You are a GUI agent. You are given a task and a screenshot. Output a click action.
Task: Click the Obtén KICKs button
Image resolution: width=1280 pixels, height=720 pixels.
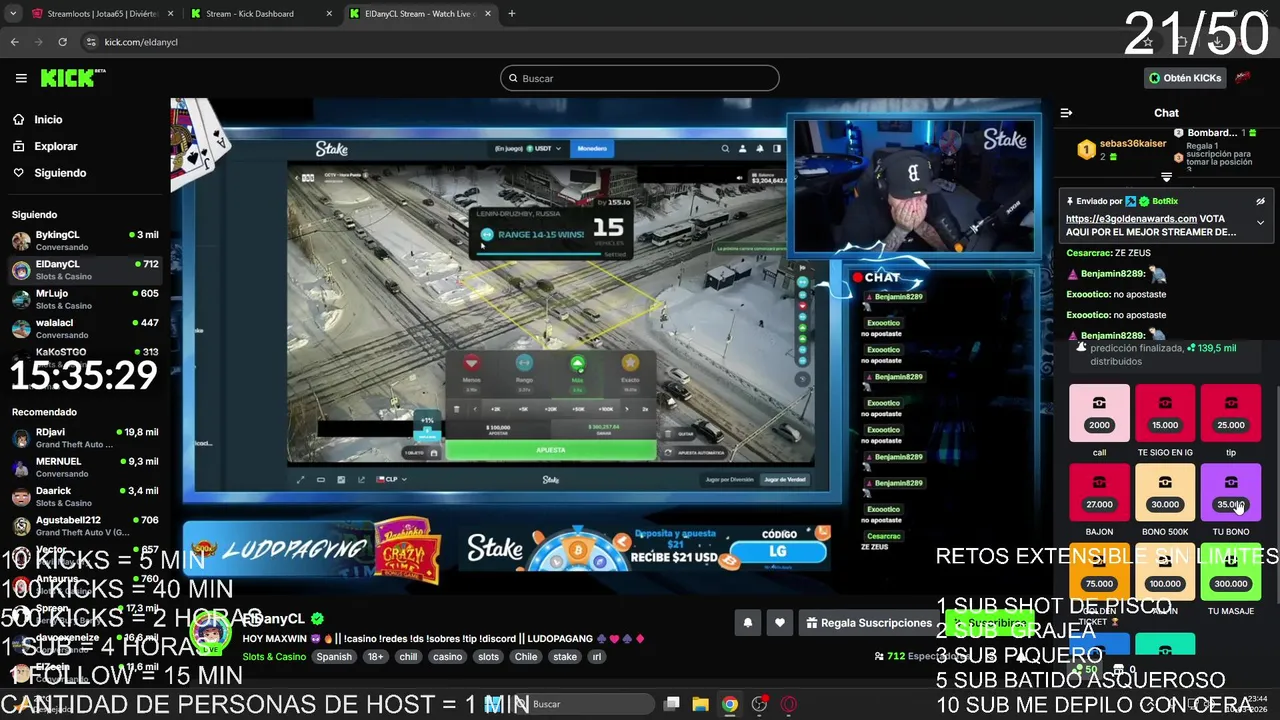click(1185, 78)
